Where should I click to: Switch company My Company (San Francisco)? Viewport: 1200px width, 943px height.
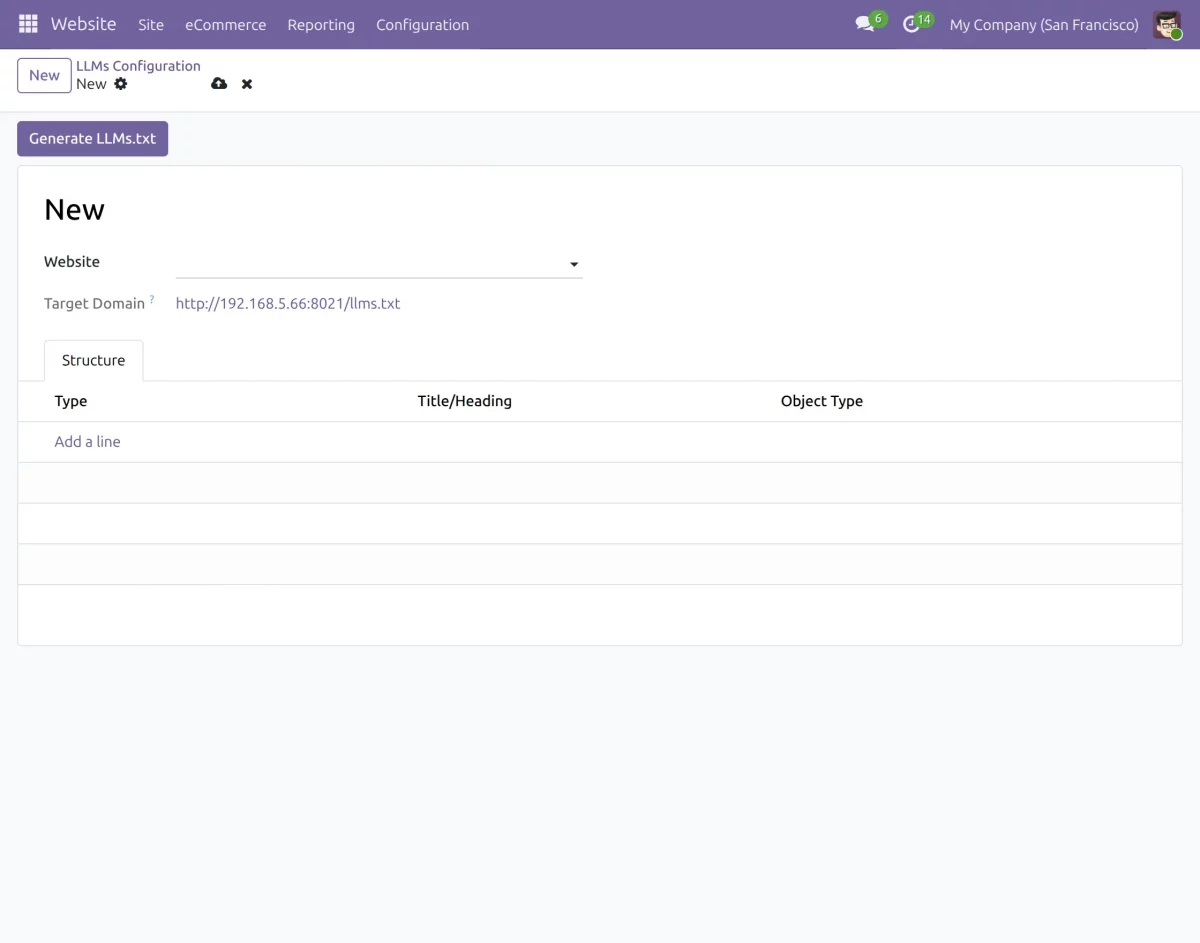click(x=1044, y=24)
